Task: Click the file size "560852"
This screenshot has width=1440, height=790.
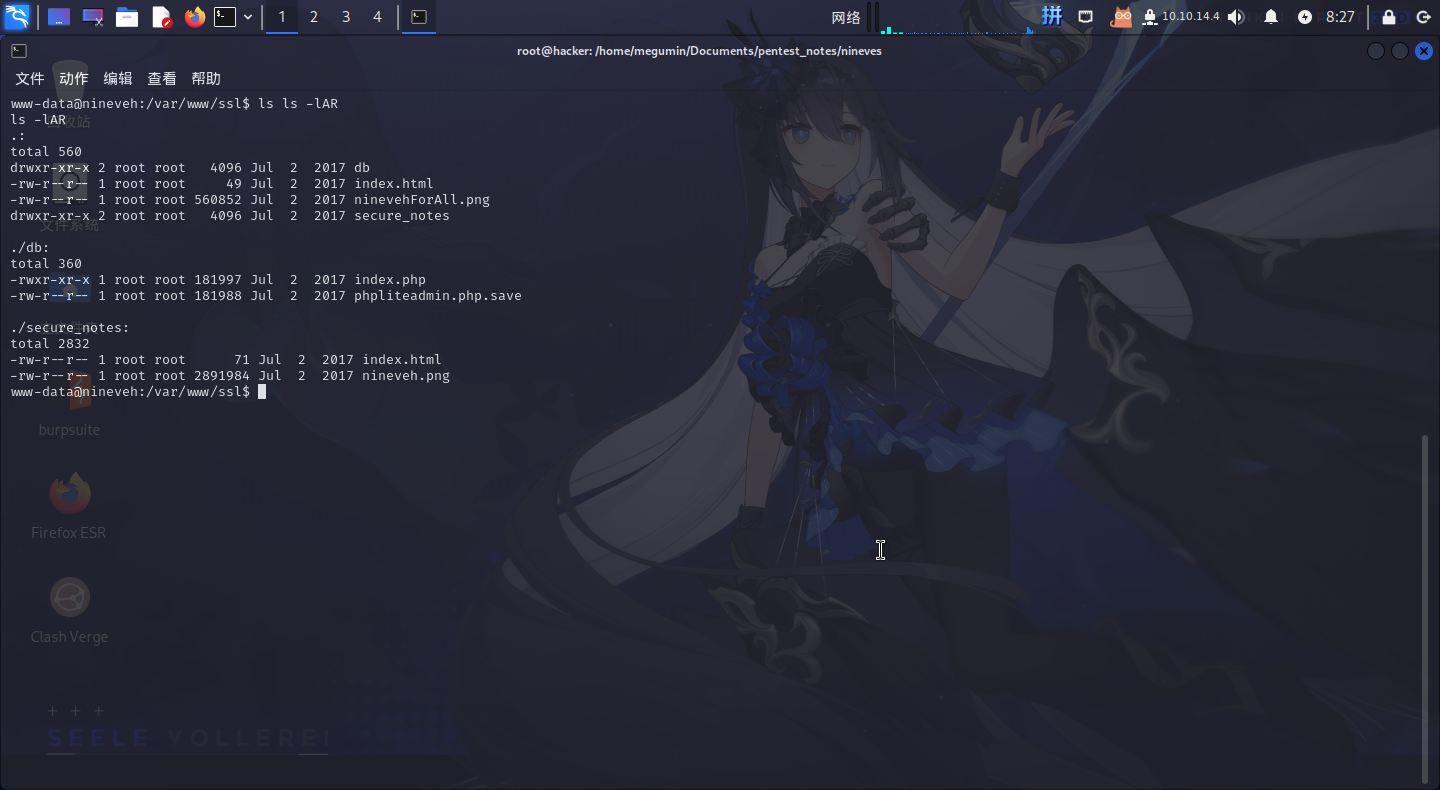Action: (218, 200)
